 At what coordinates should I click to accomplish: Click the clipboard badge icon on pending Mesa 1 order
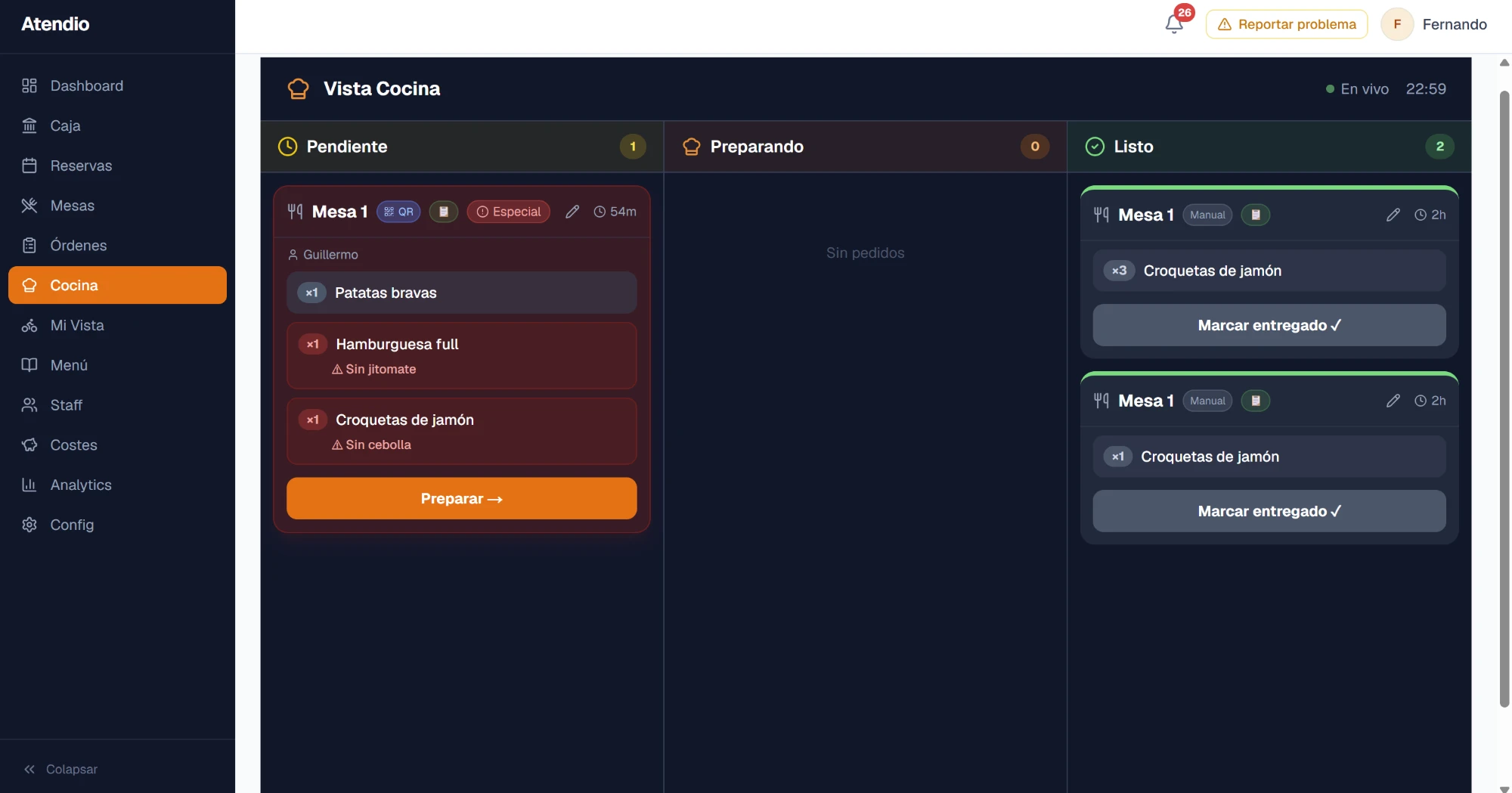444,212
